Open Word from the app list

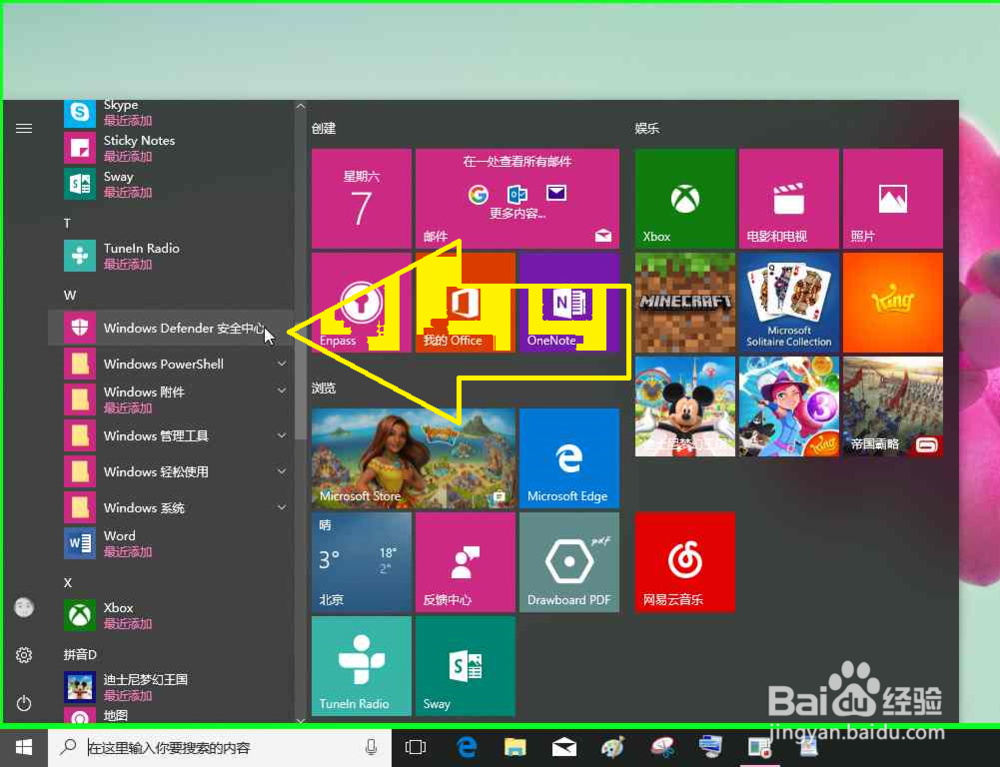click(x=171, y=543)
